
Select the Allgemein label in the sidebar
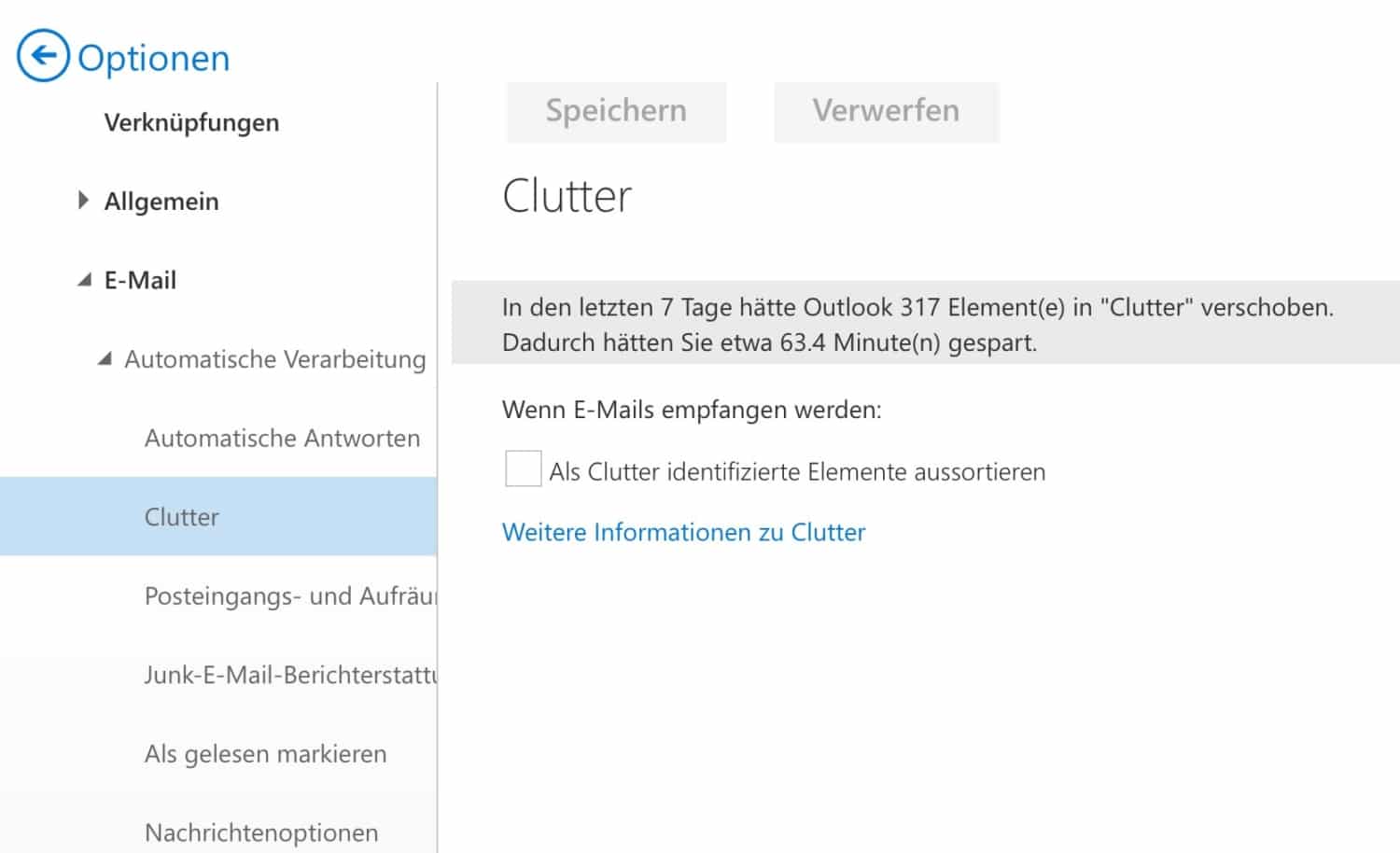click(x=161, y=202)
